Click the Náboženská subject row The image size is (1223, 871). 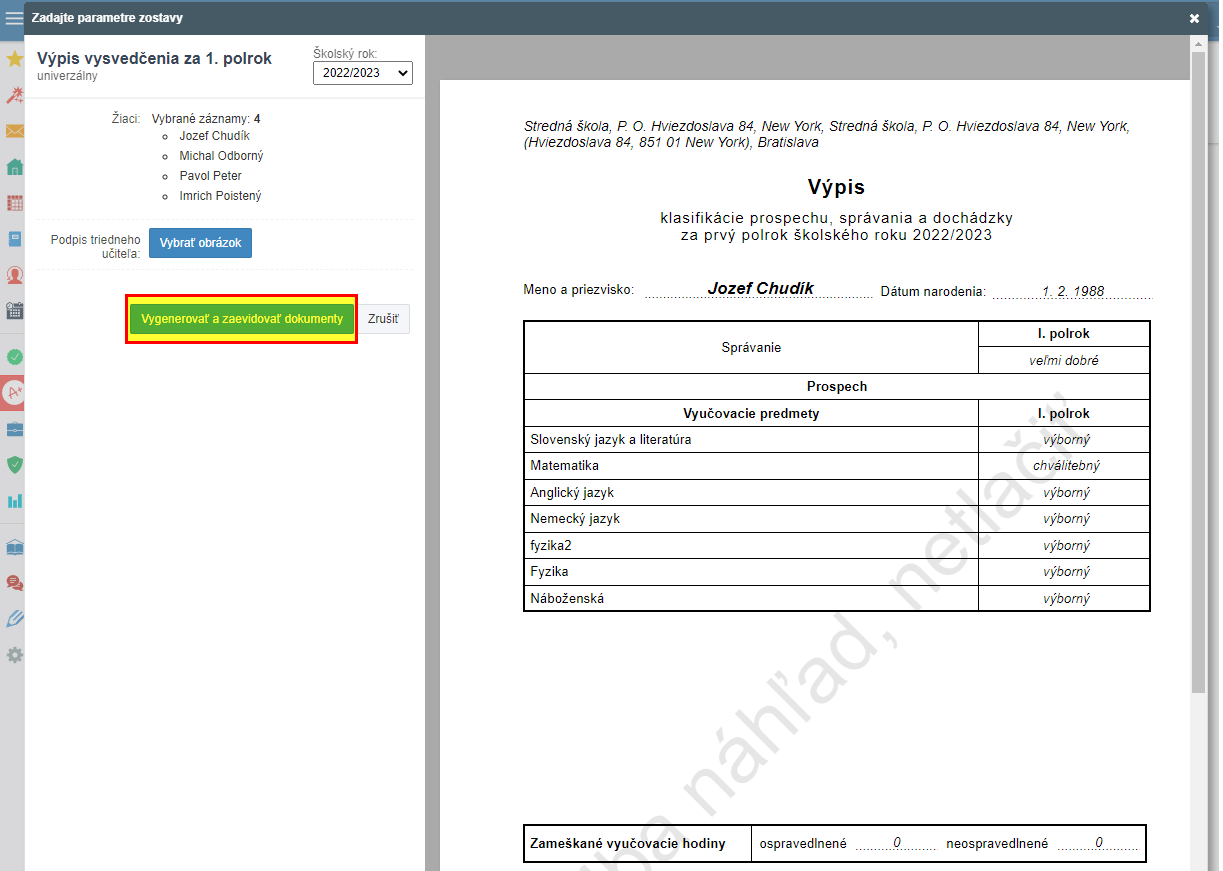click(x=837, y=598)
